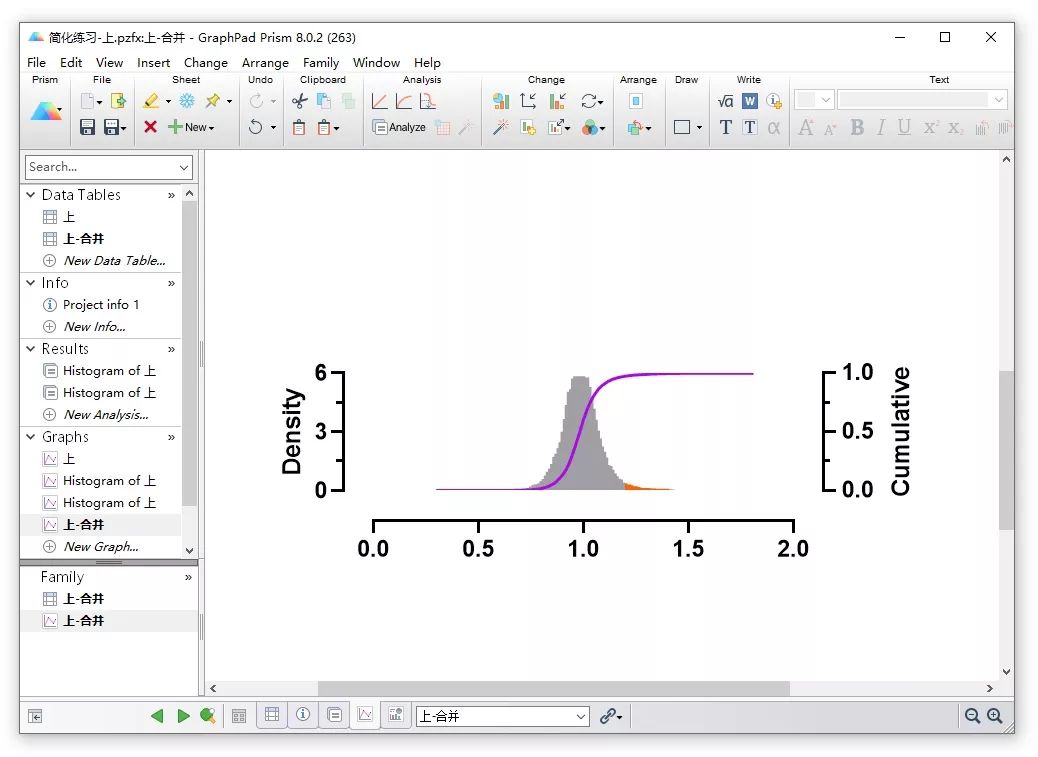1038x757 pixels.
Task: Switch to data table view icon
Action: 272,715
